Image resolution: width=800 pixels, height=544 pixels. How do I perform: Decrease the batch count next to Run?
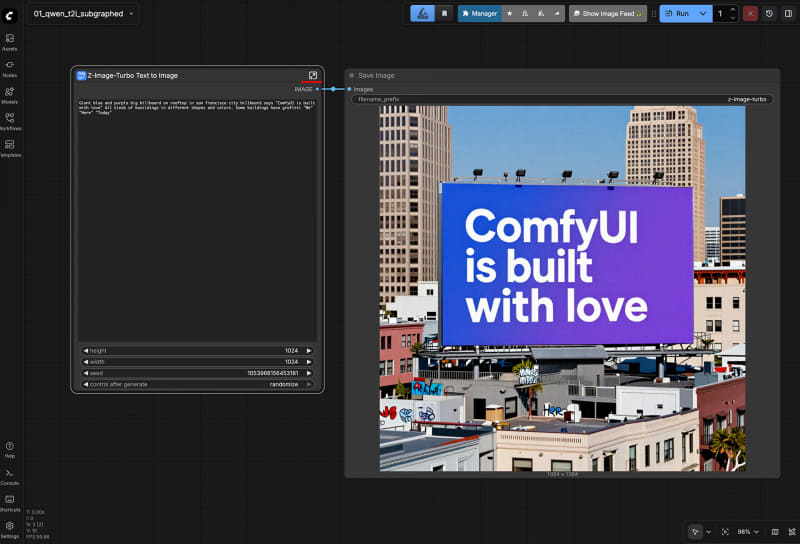(x=733, y=18)
